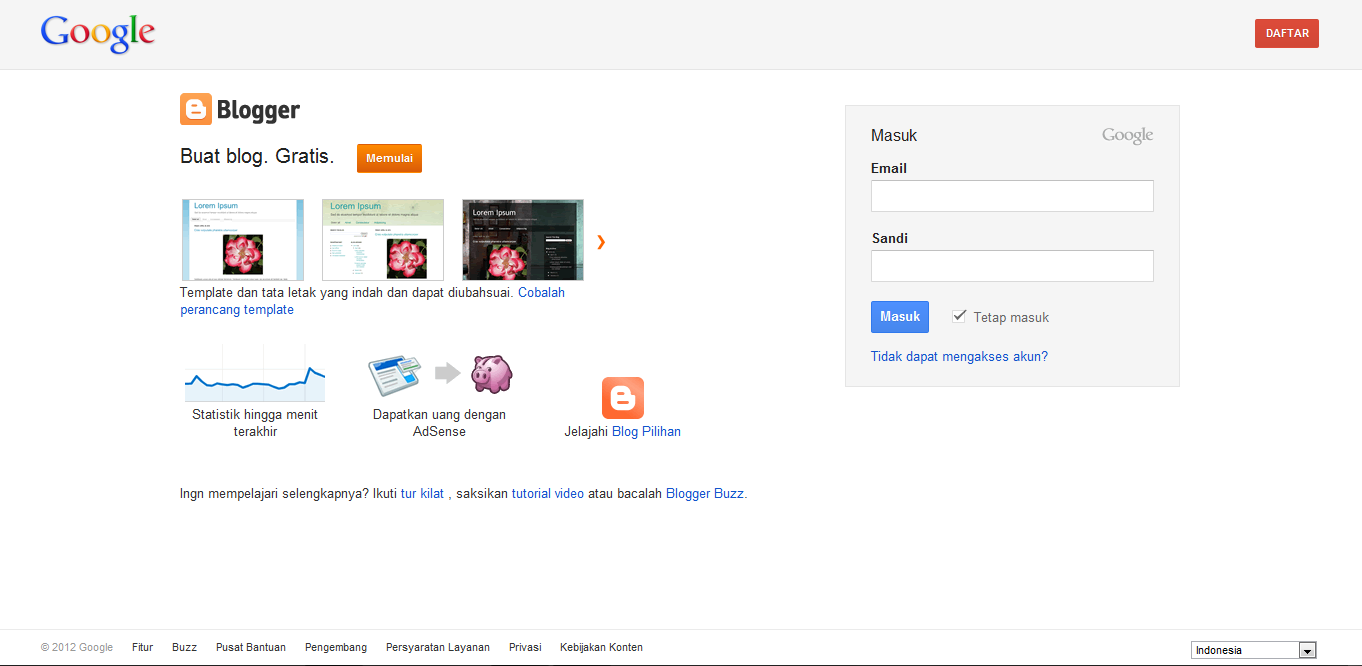
Task: Open Pusat Bantuan in the footer
Action: 251,647
